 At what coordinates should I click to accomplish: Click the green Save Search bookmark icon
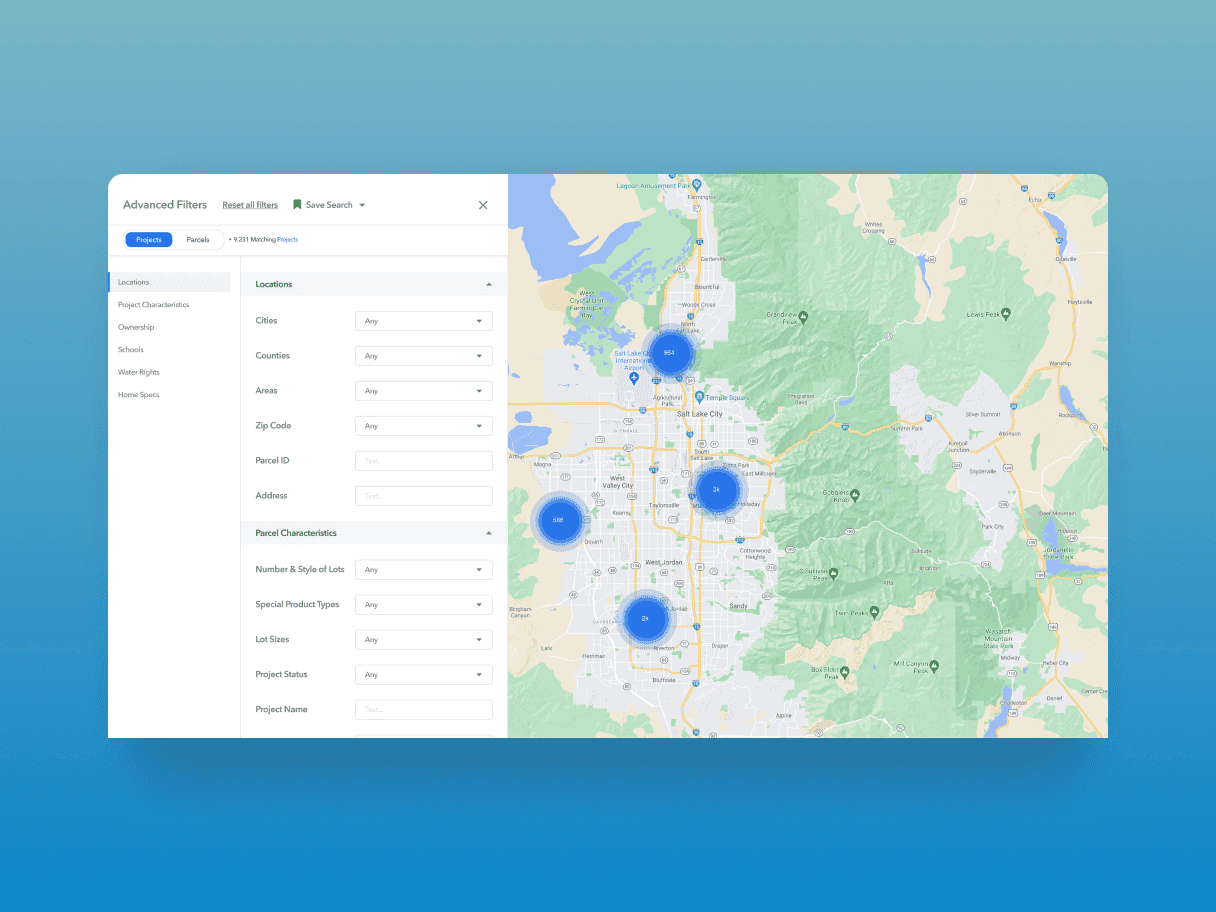click(x=297, y=205)
